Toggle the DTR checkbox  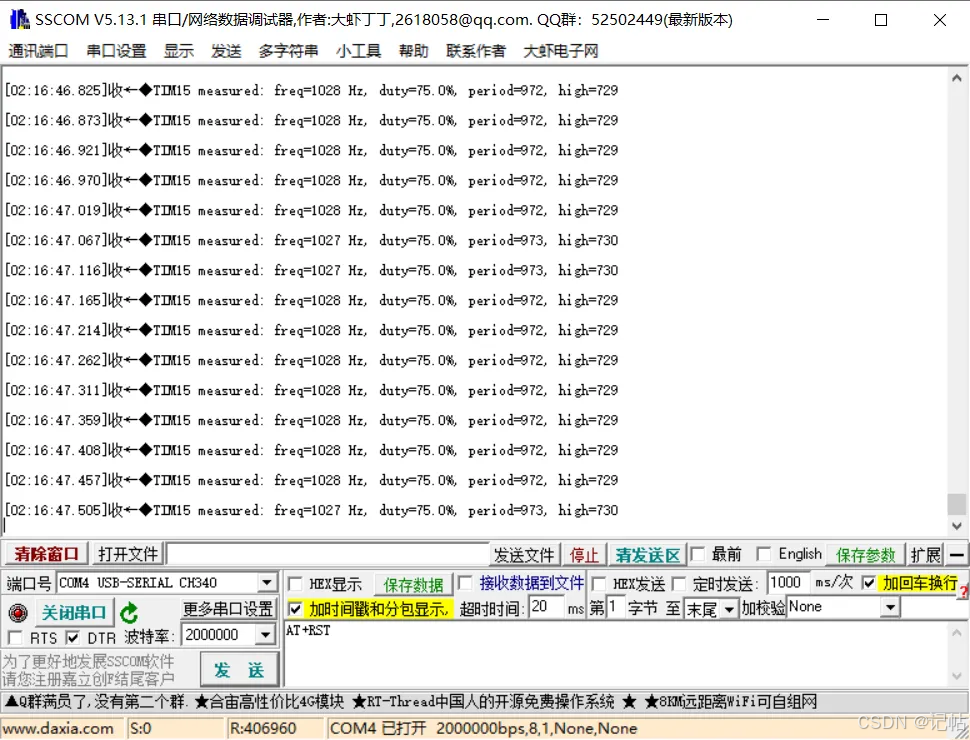(72, 637)
